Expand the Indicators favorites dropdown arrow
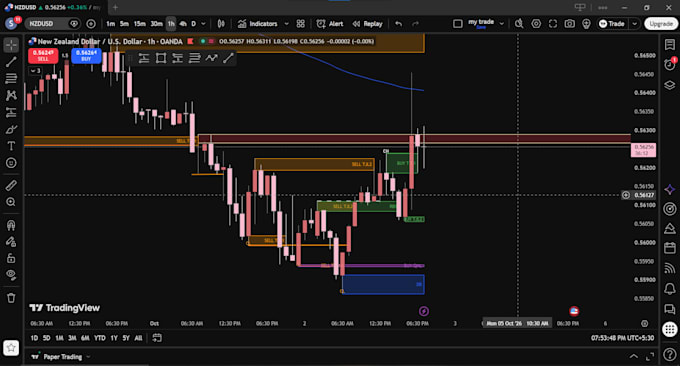The width and height of the screenshot is (680, 366). pos(287,24)
